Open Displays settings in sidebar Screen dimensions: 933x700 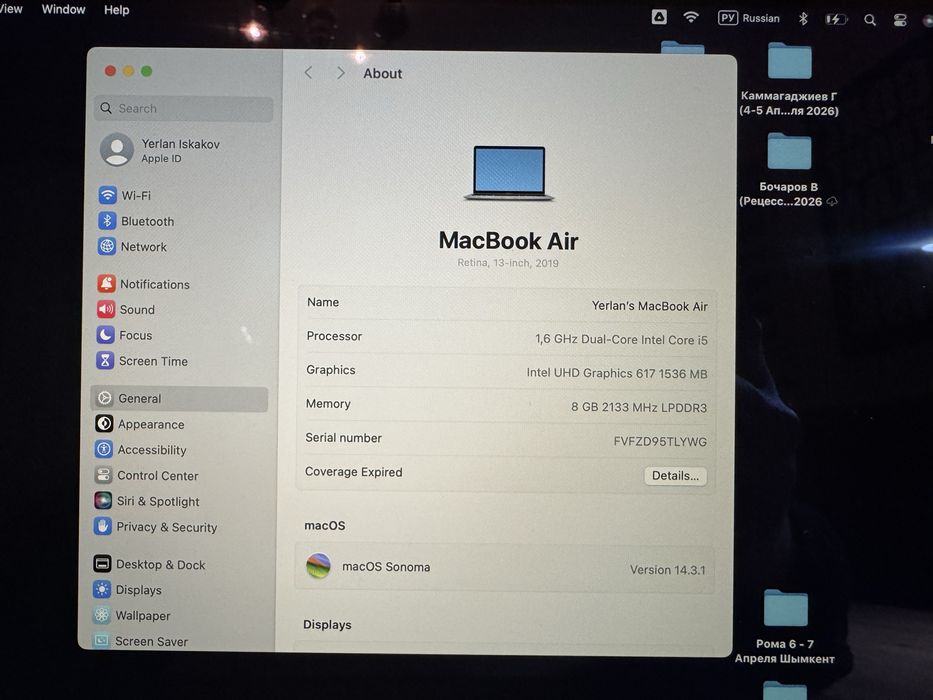[x=127, y=590]
